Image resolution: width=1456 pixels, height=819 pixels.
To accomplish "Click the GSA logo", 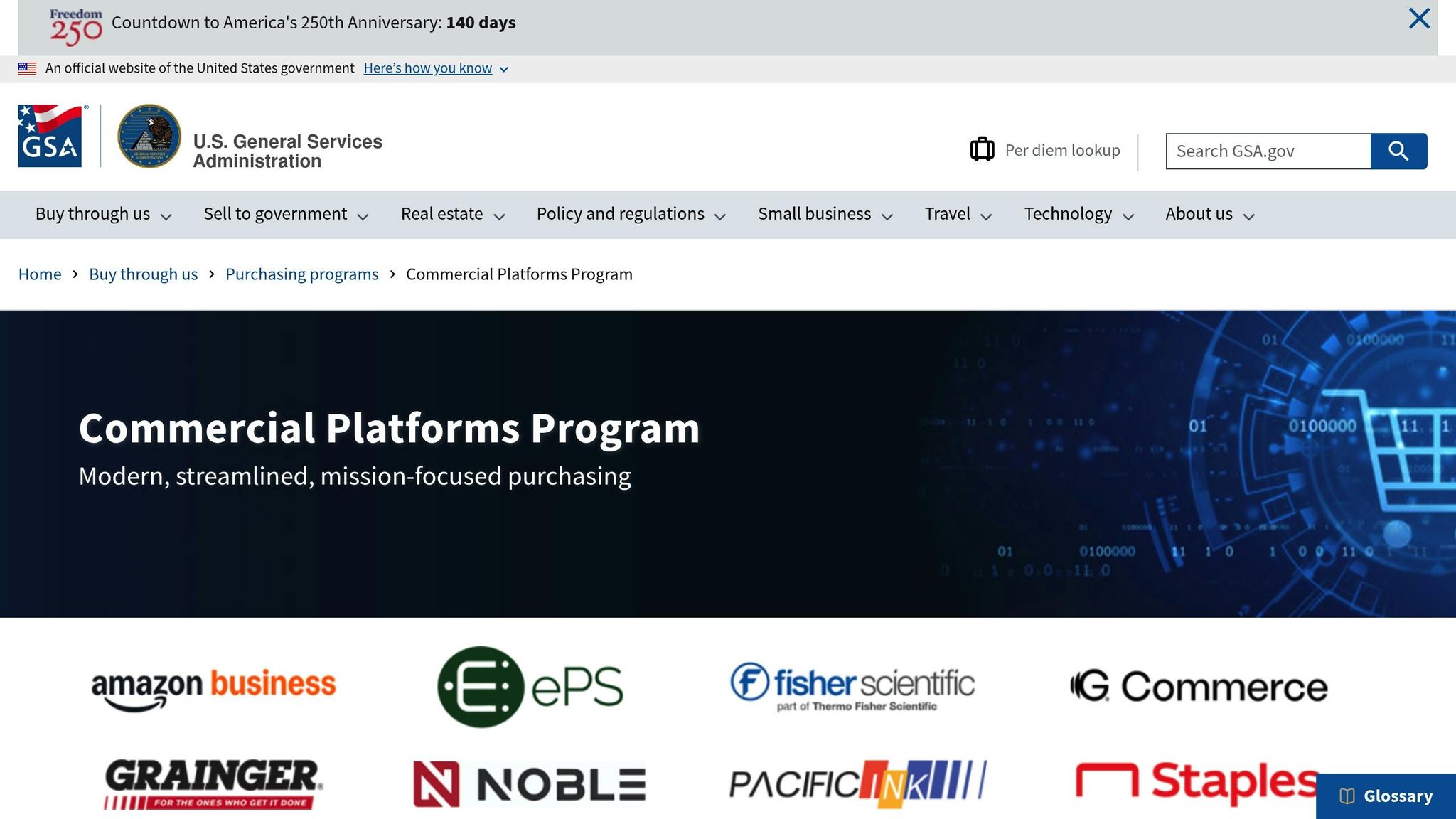I will (50, 135).
